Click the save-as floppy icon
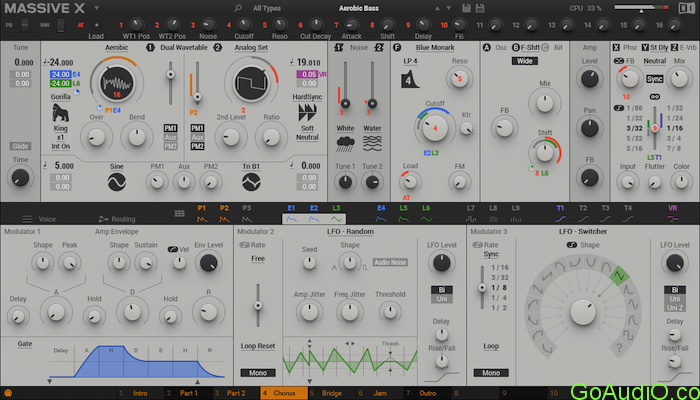The image size is (700, 400). pos(480,8)
